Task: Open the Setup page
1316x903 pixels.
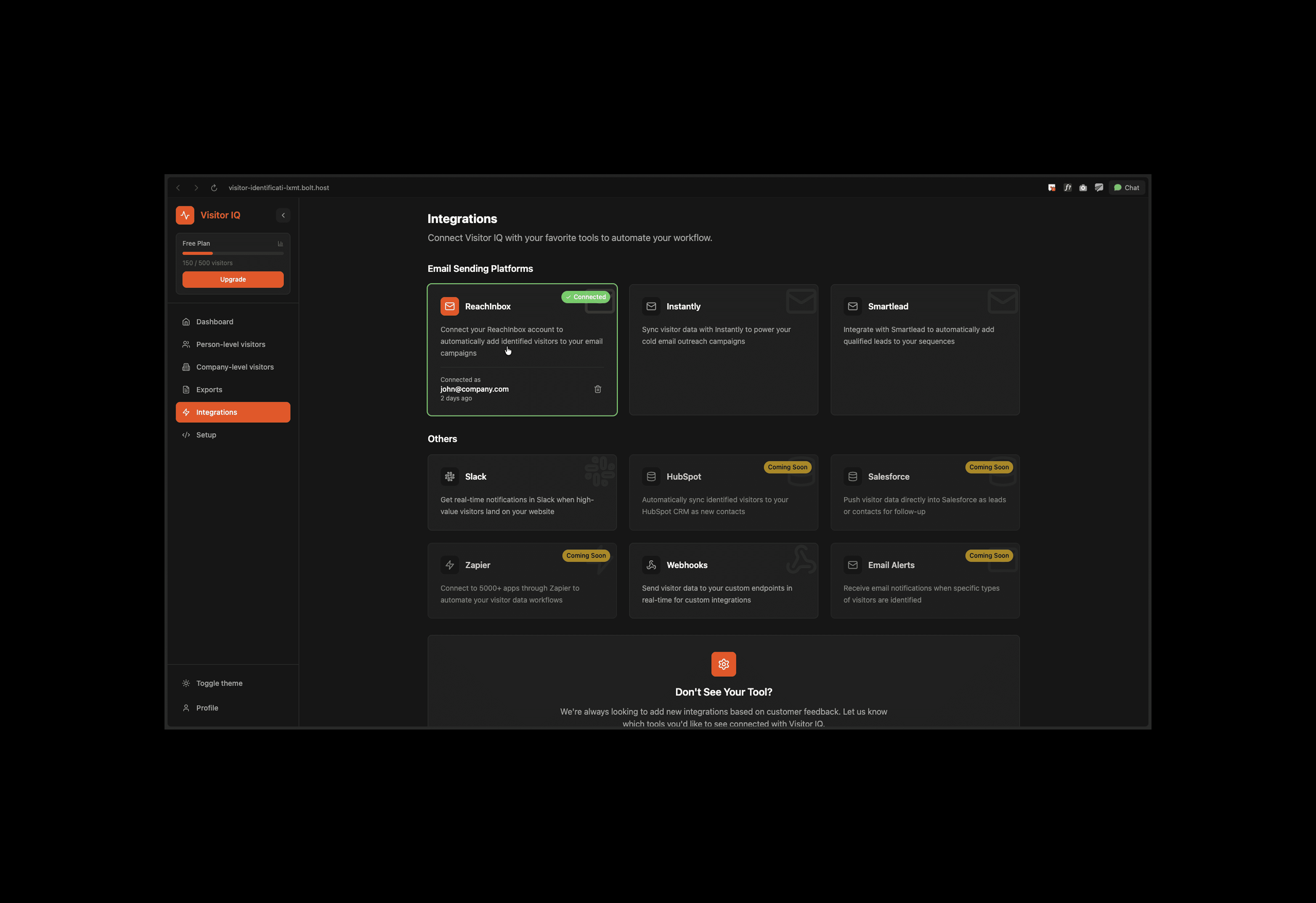Action: click(x=206, y=435)
